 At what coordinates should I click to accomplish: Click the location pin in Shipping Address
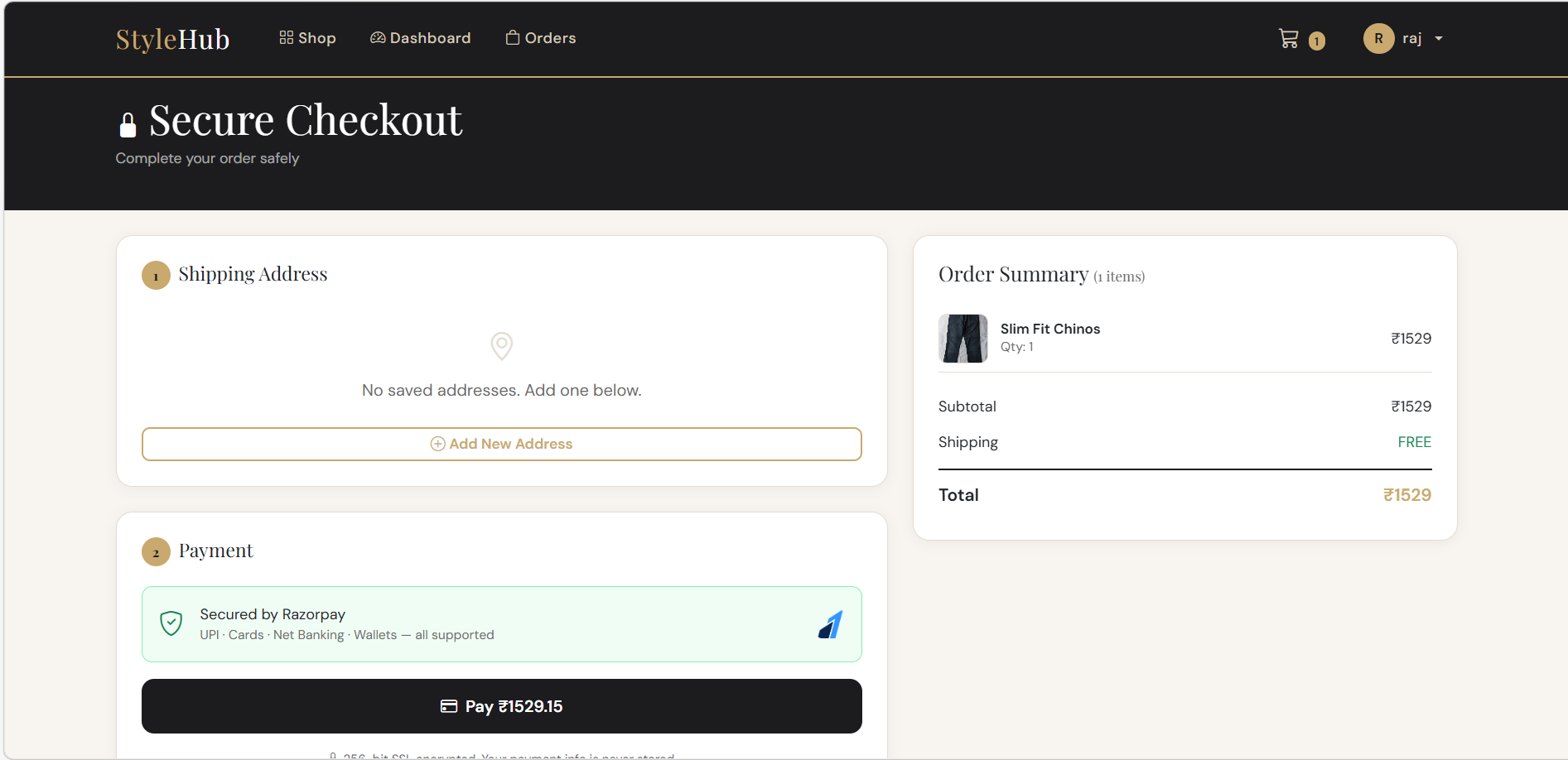(x=501, y=346)
